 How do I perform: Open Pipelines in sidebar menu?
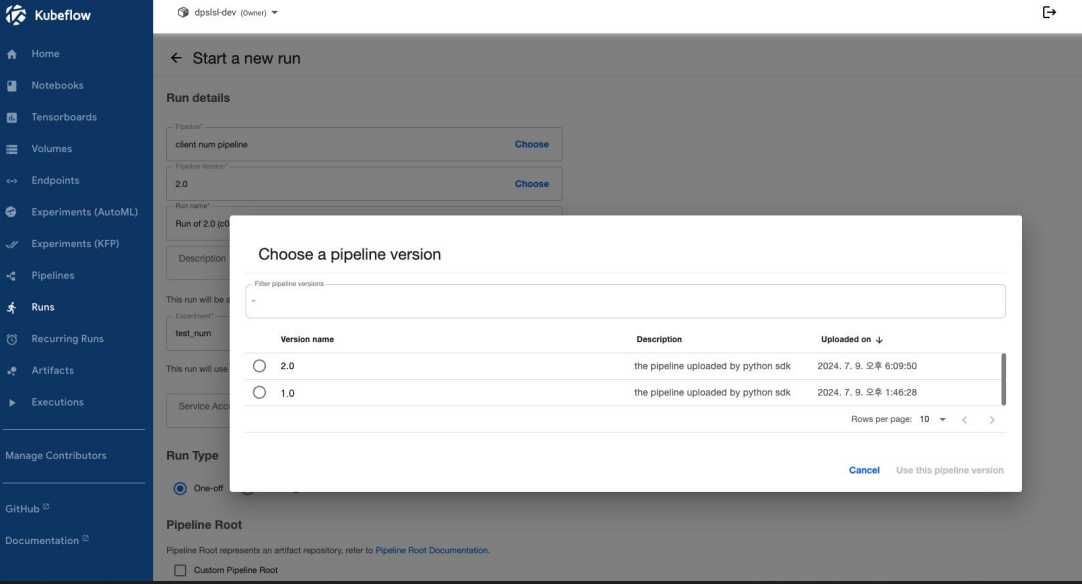[52, 275]
